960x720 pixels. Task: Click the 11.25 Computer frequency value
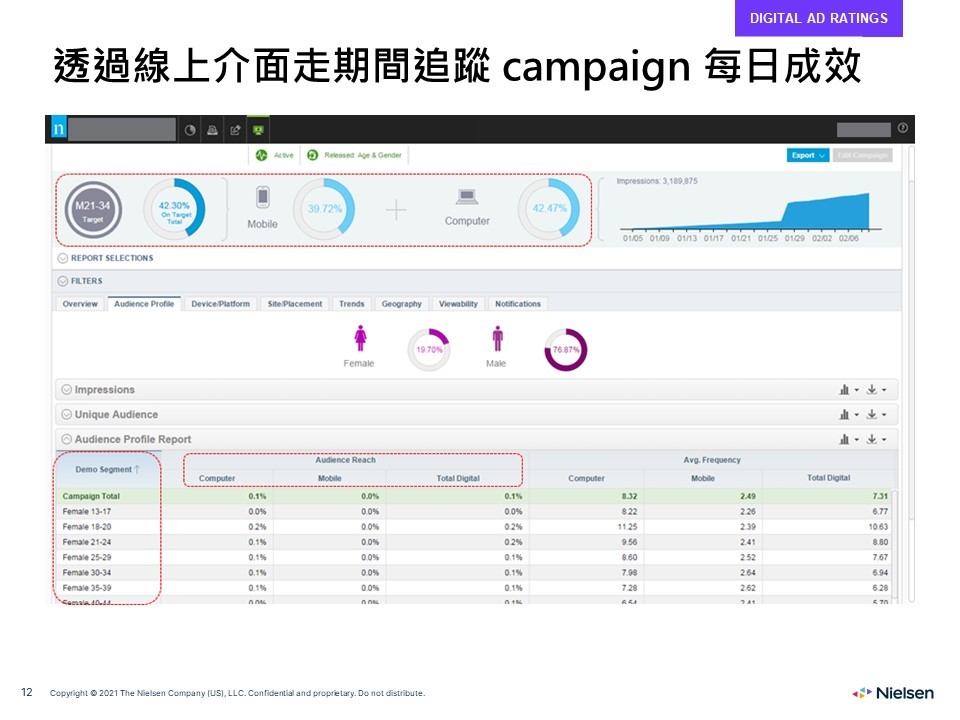[628, 527]
